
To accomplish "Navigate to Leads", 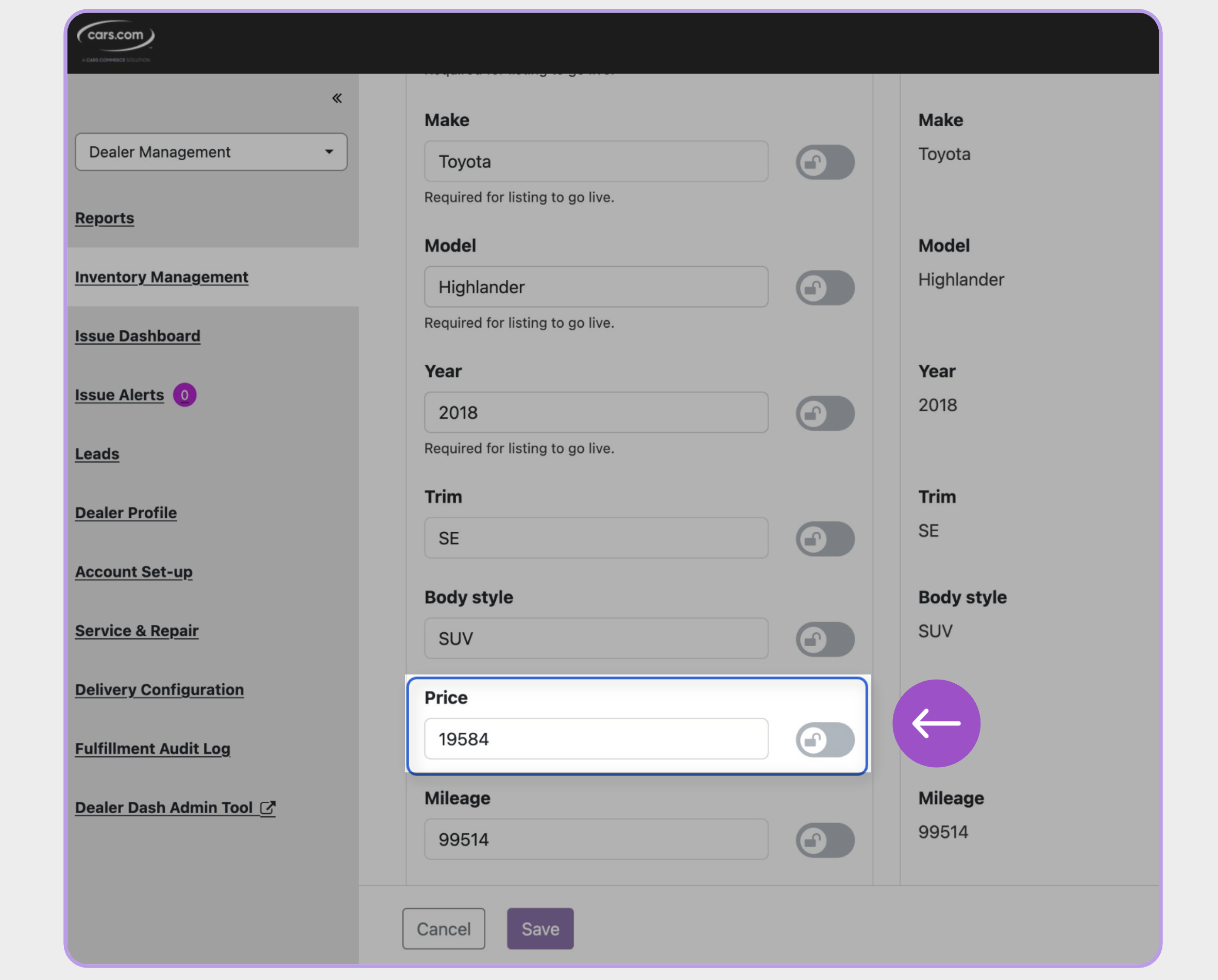I will pos(97,453).
